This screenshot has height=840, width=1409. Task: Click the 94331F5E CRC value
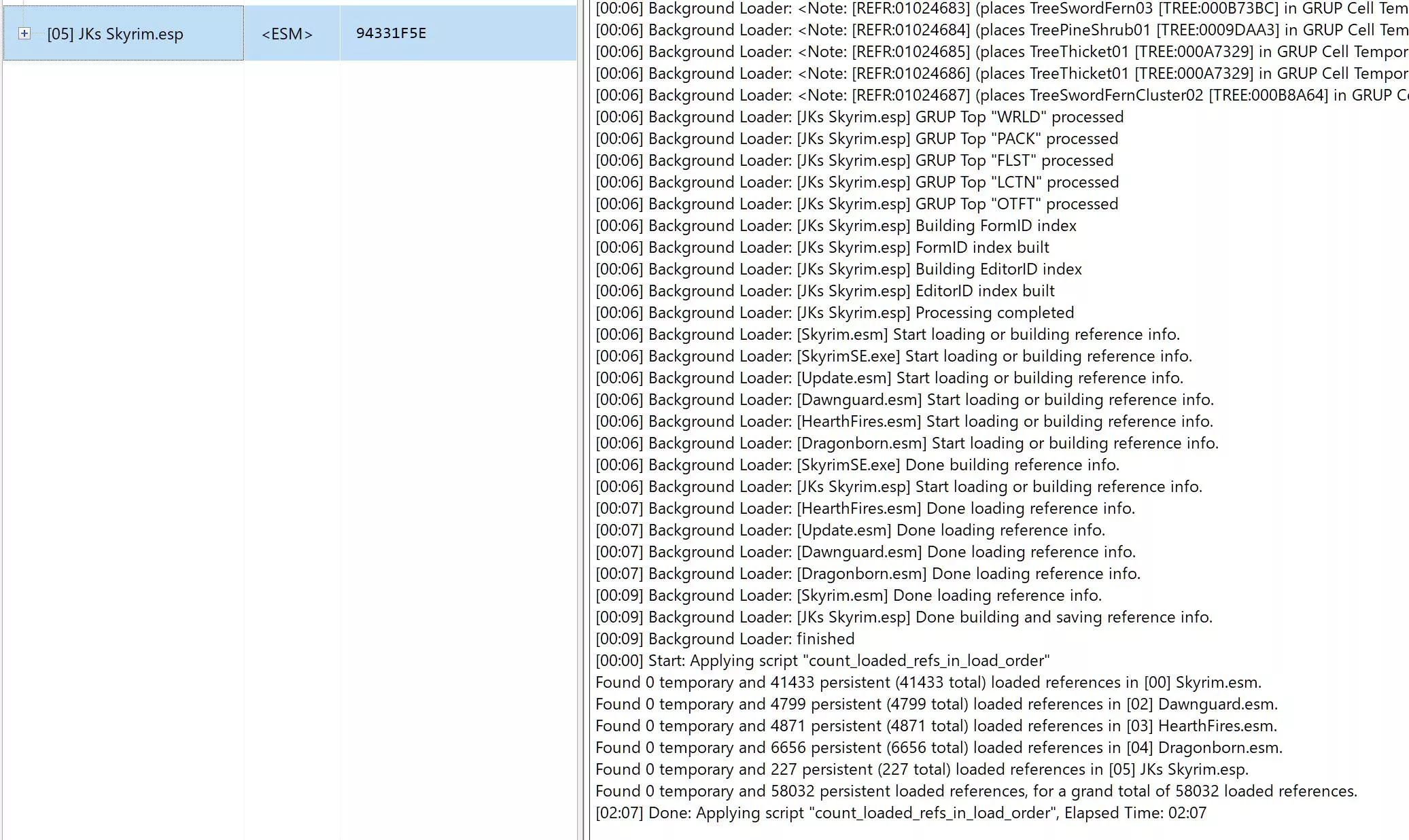coord(391,33)
